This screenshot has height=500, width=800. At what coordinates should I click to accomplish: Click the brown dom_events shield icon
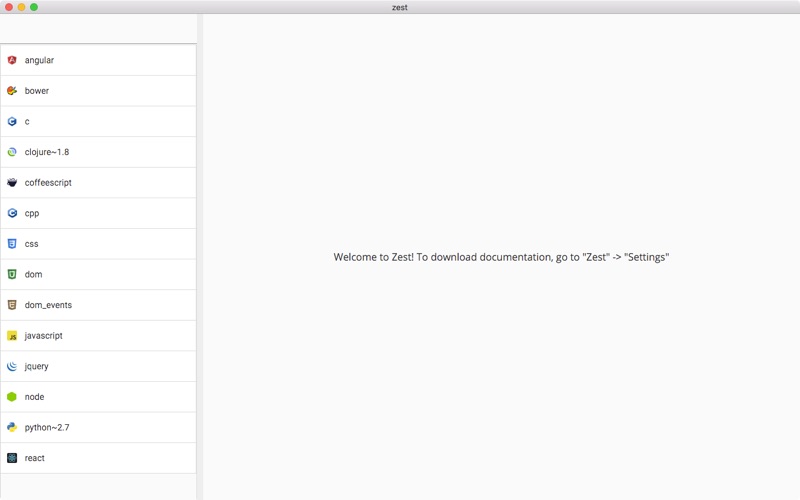pyautogui.click(x=12, y=305)
